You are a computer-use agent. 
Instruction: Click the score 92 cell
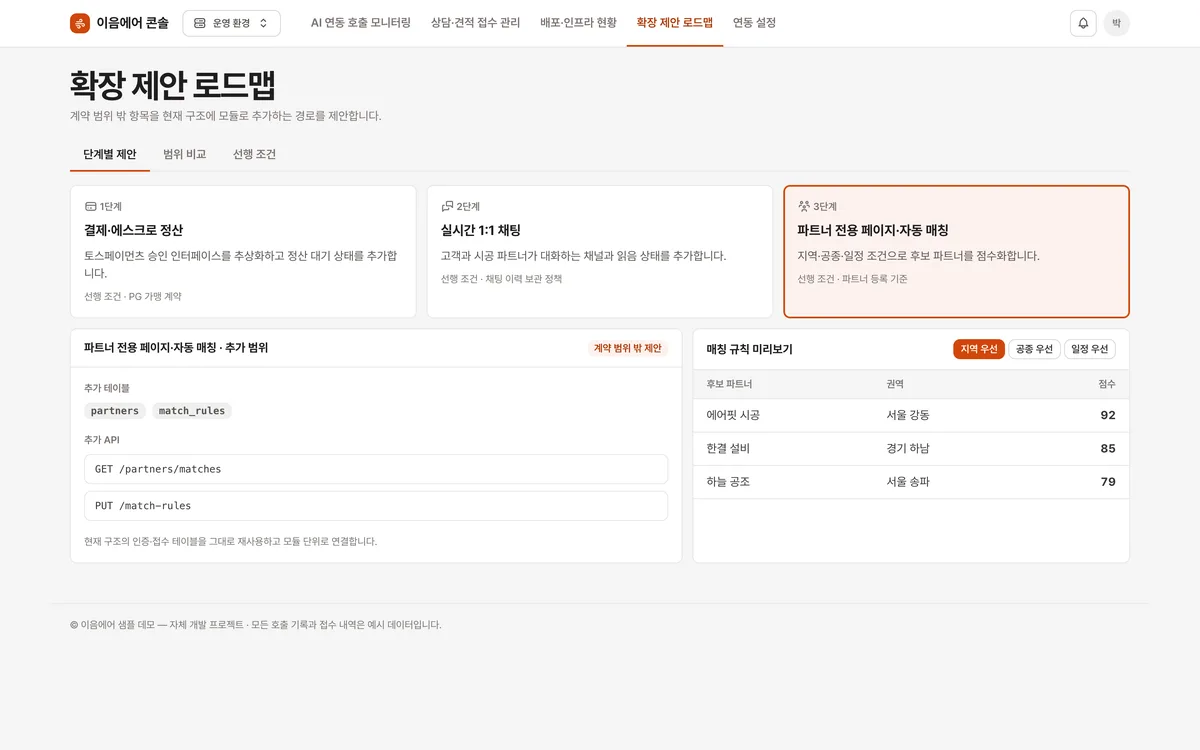[1108, 415]
